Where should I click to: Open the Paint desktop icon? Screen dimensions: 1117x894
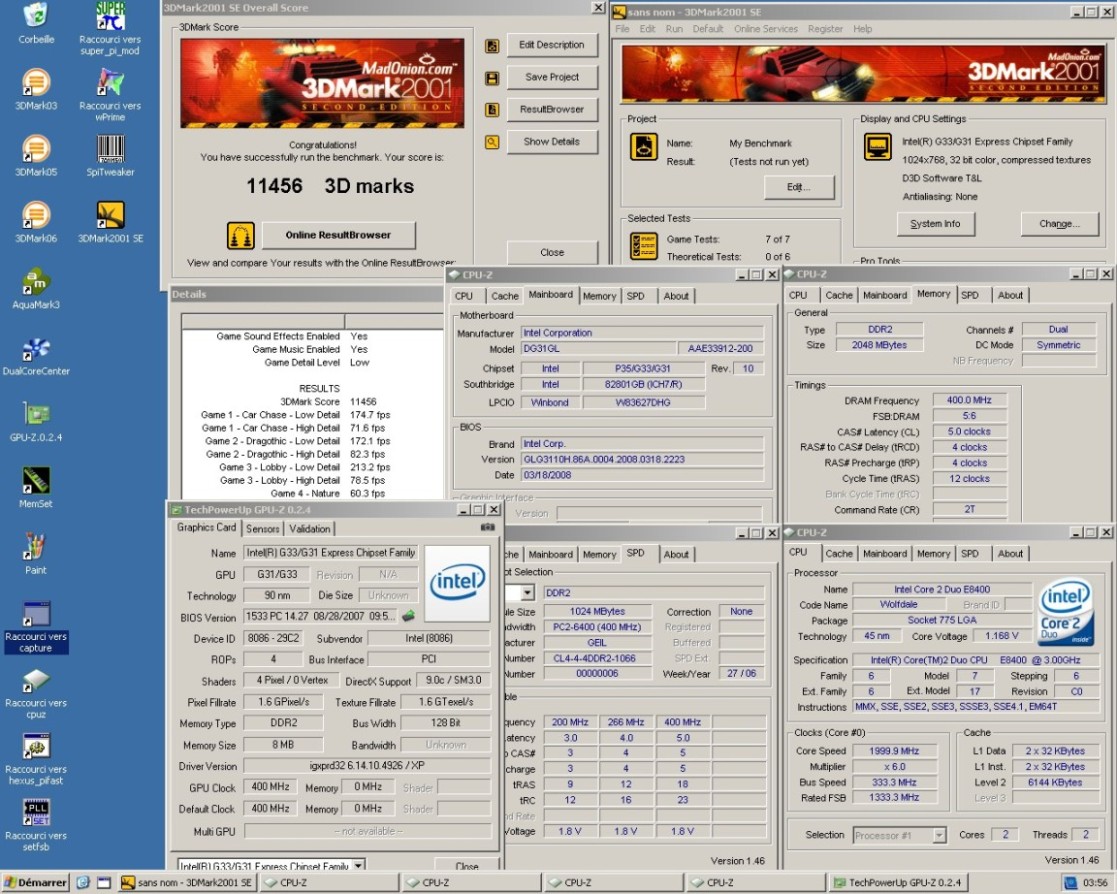click(x=36, y=546)
